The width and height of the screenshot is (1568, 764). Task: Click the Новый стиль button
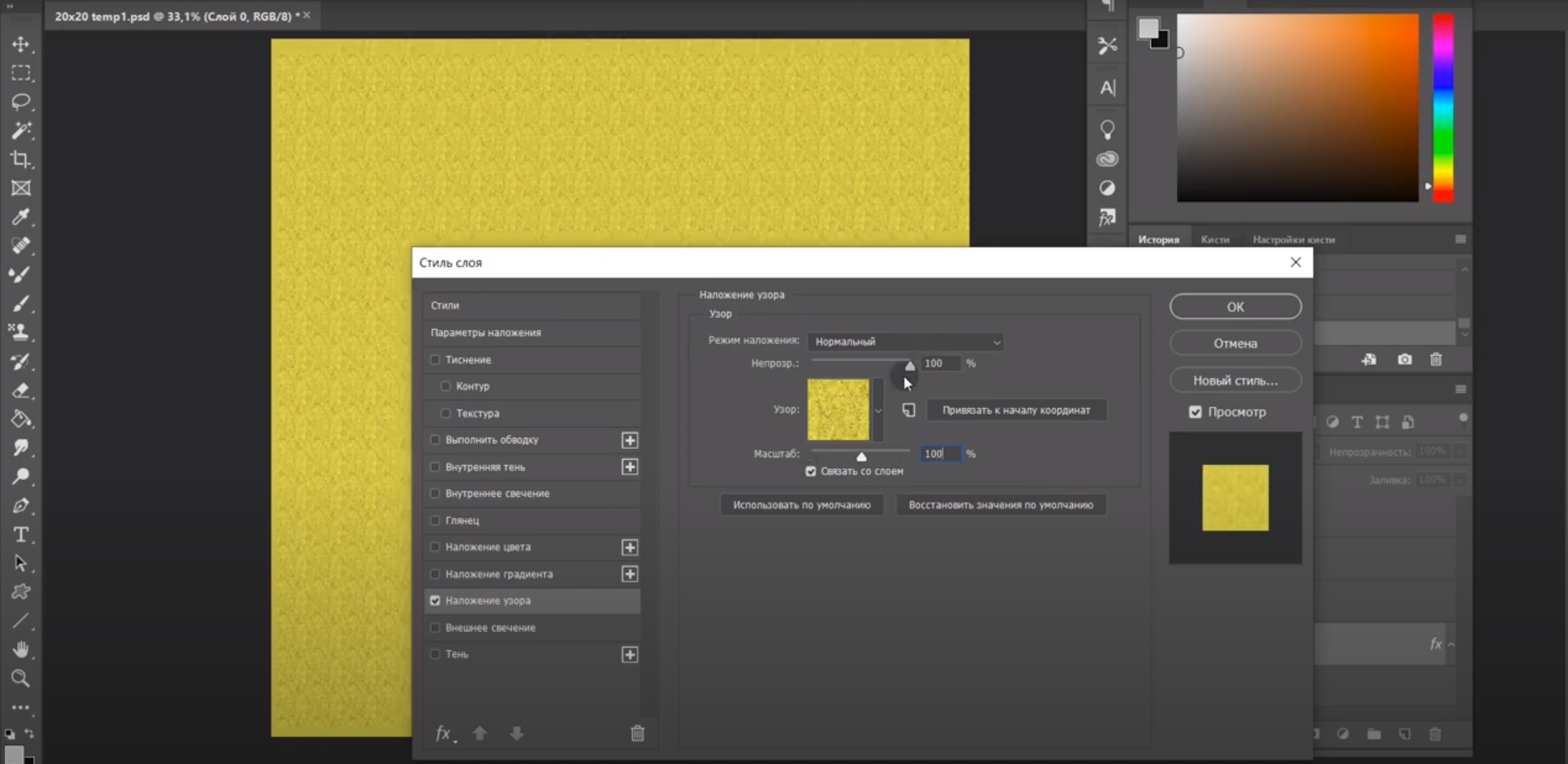[x=1235, y=380]
